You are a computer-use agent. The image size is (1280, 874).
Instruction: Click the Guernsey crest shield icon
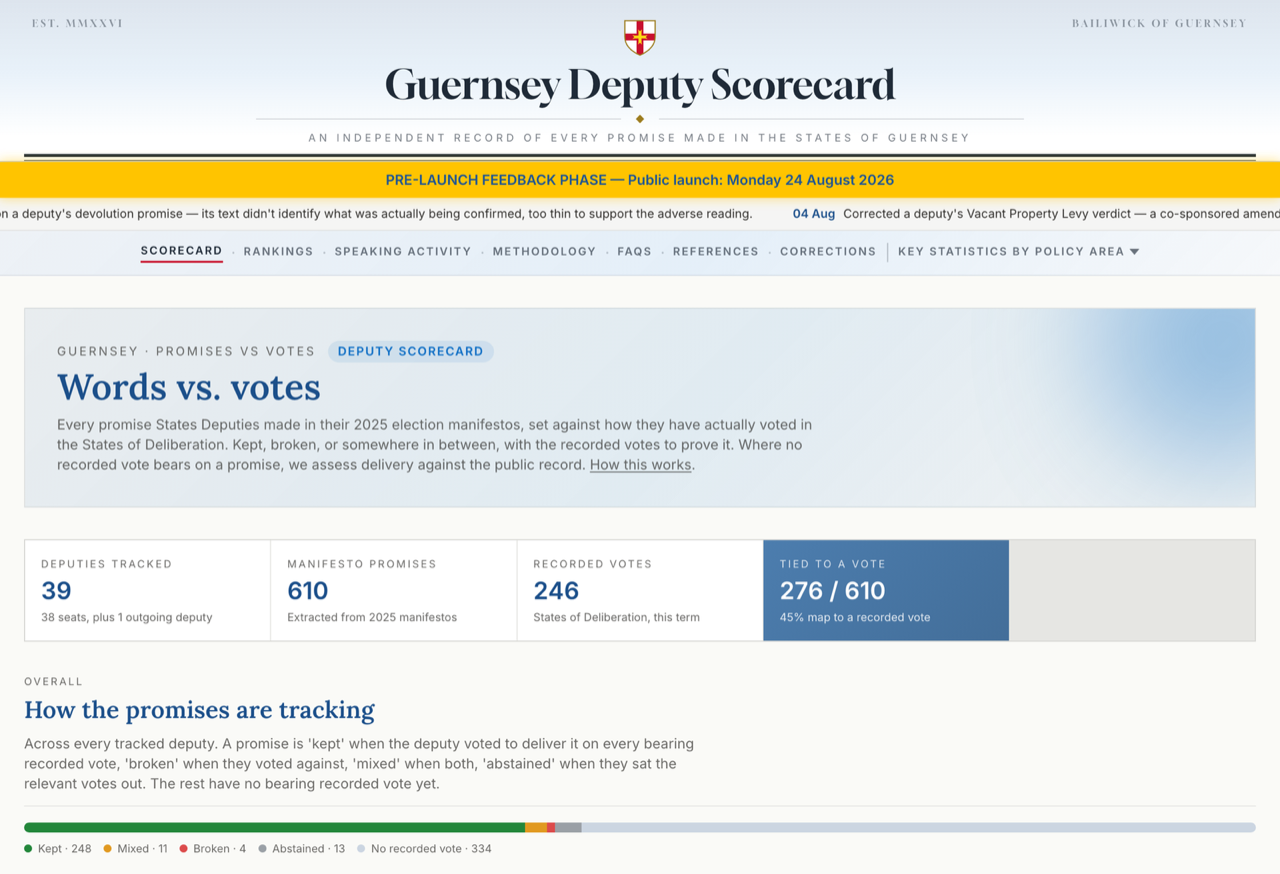[x=640, y=37]
